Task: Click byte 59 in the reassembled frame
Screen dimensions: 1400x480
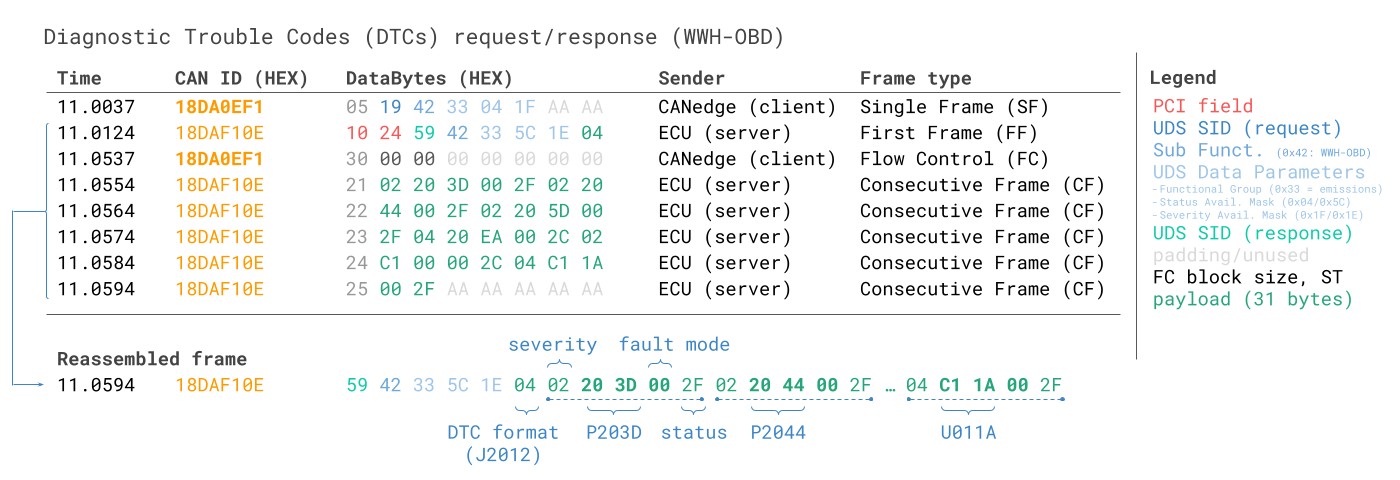Action: (357, 385)
